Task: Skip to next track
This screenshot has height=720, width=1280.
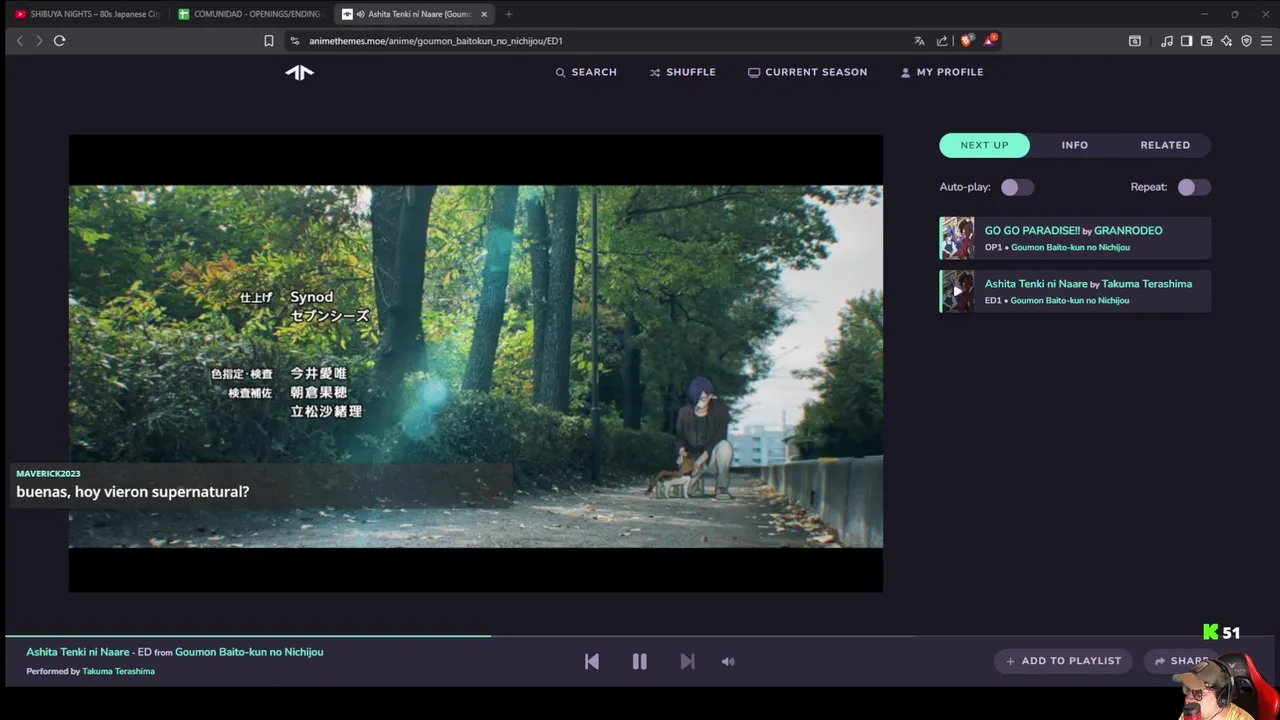Action: [x=687, y=661]
